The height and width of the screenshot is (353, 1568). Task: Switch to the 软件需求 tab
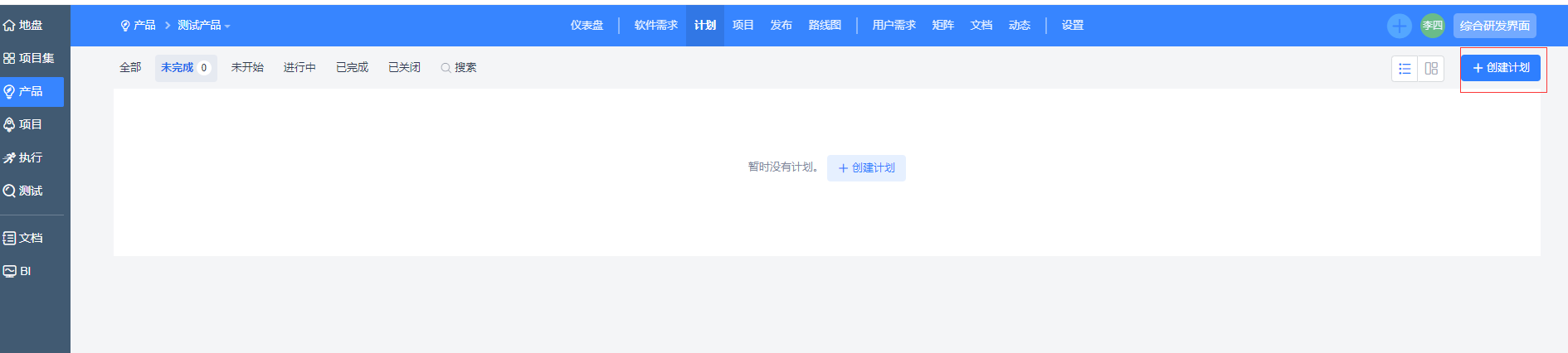(x=655, y=26)
